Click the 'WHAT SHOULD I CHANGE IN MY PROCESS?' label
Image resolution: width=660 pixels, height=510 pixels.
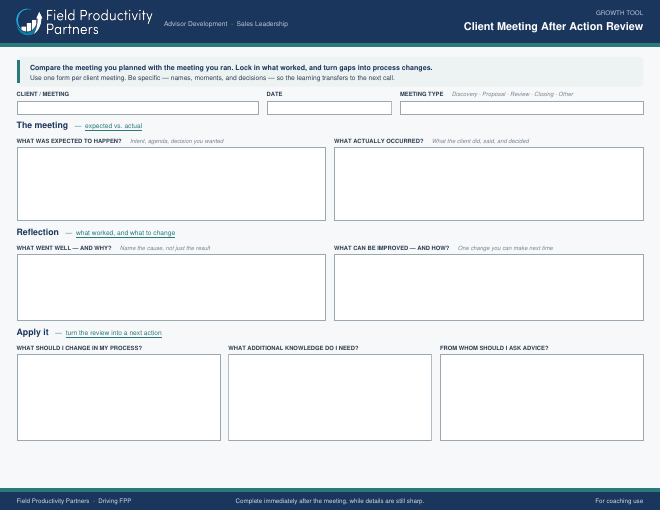[79, 348]
